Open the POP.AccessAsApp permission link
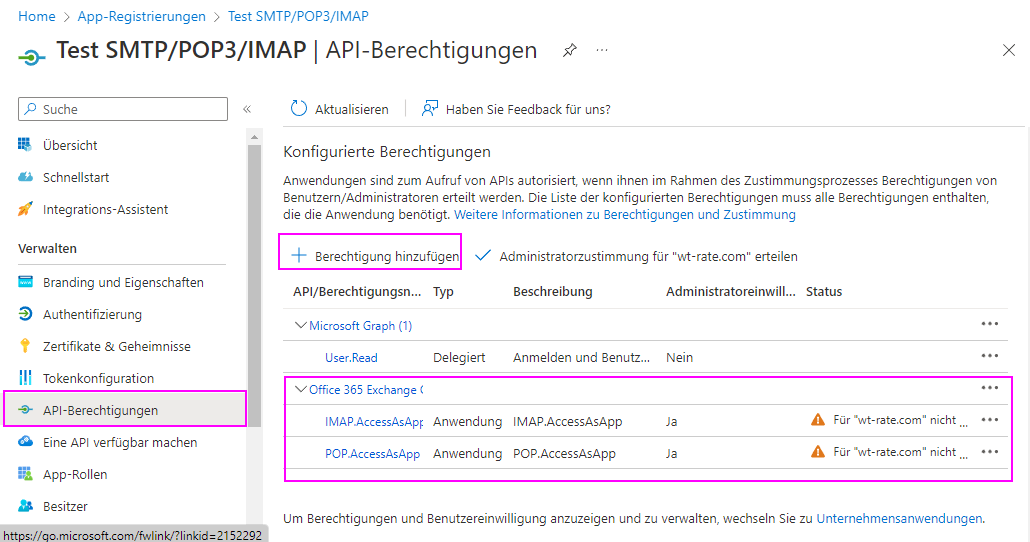Image resolution: width=1030 pixels, height=542 pixels. (x=372, y=454)
